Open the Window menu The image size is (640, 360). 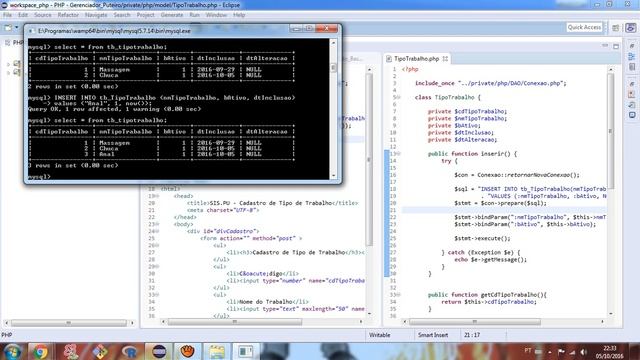216,15
